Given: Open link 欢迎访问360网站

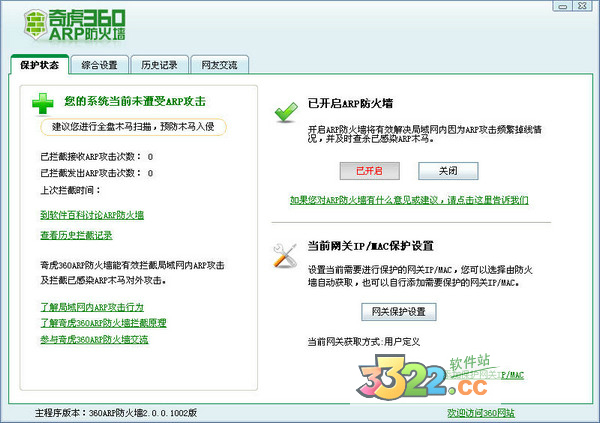Looking at the screenshot, I should click(481, 413).
